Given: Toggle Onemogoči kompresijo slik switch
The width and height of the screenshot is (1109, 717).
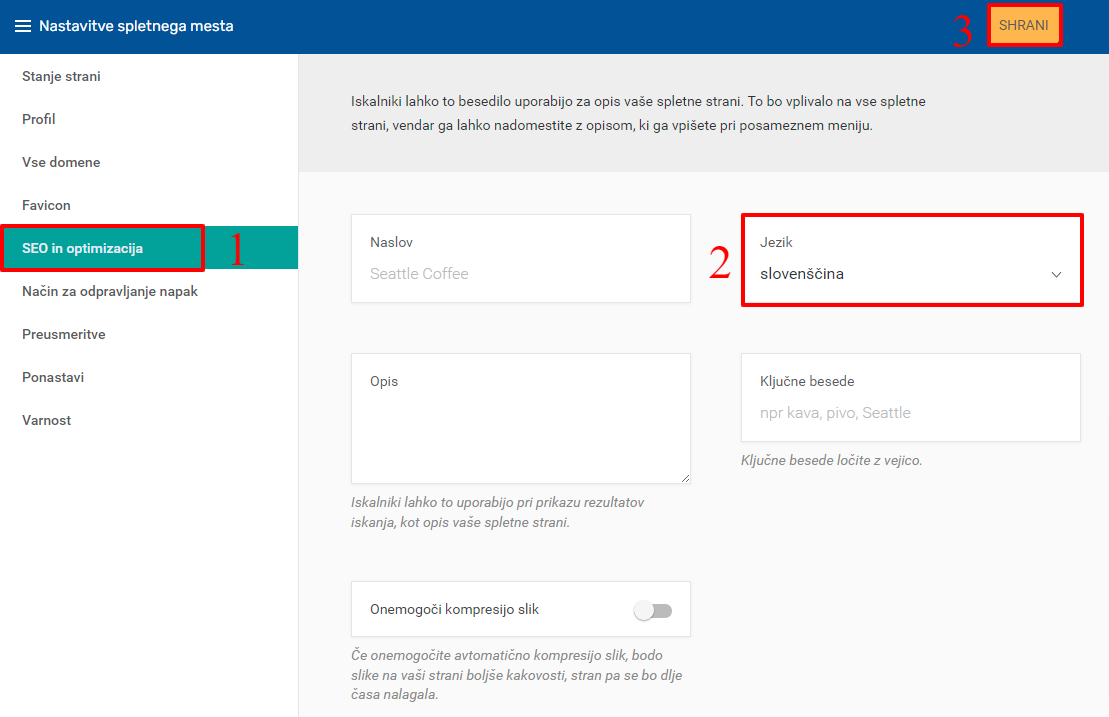Looking at the screenshot, I should point(653,610).
